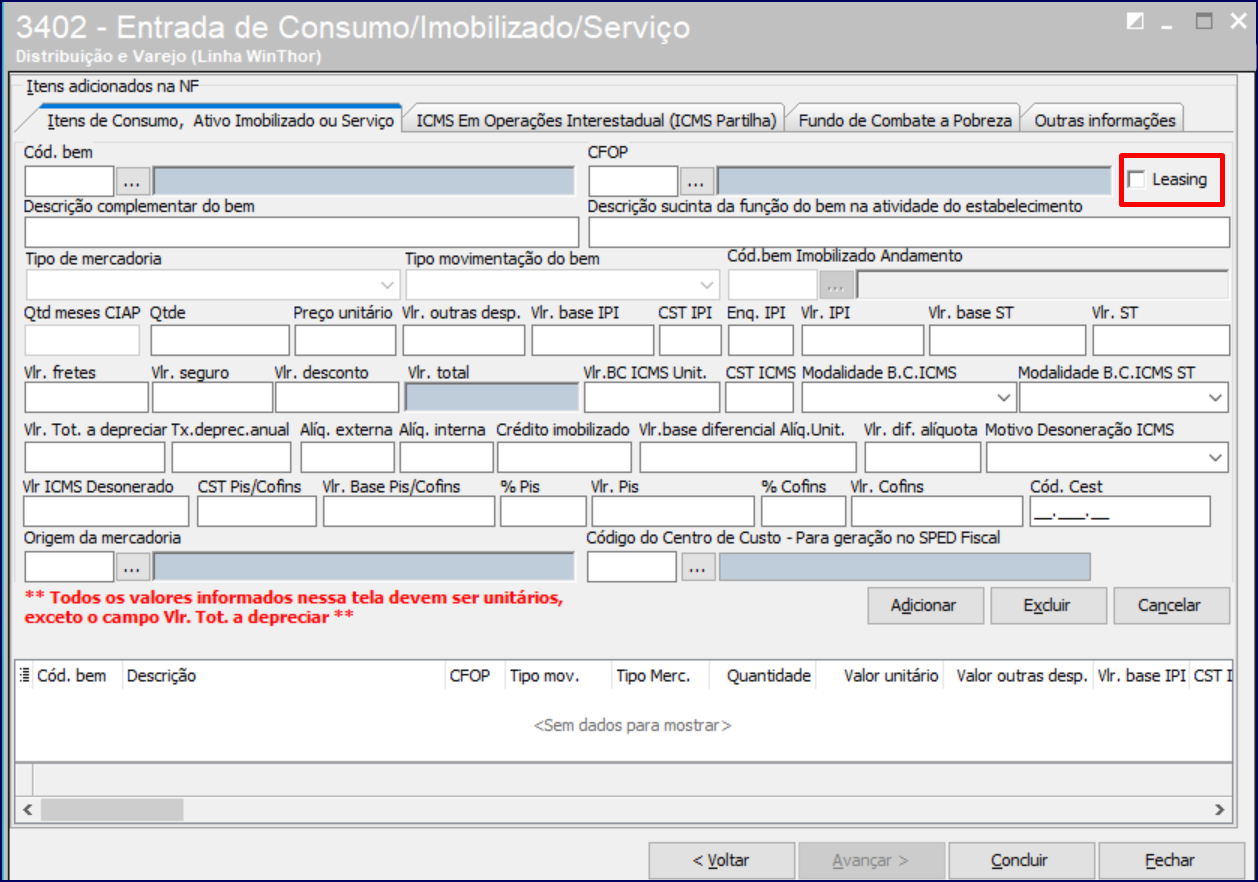
Task: Click the Quantidade column header
Action: click(762, 676)
